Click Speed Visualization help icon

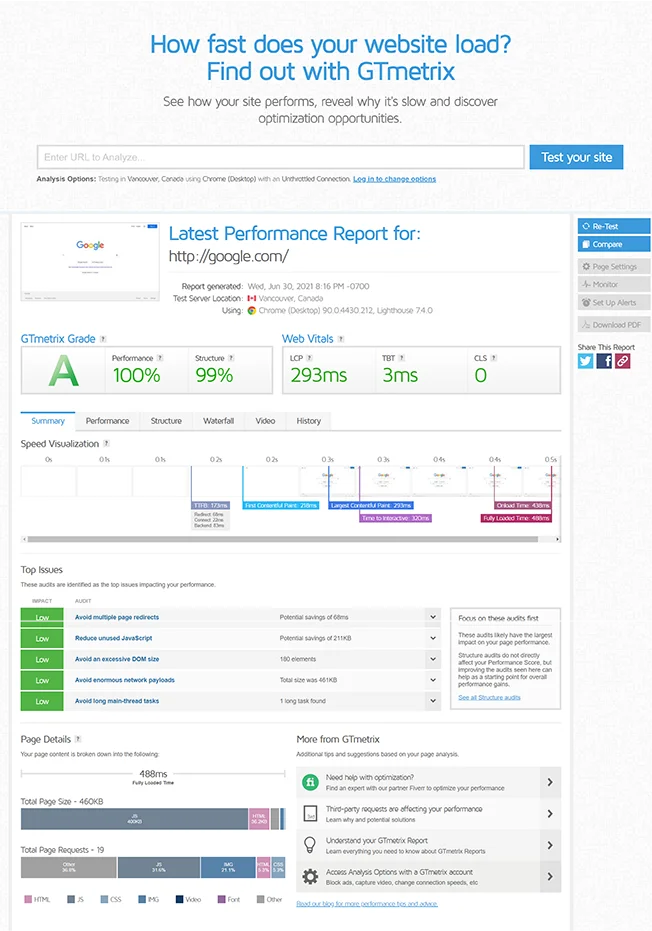click(106, 444)
